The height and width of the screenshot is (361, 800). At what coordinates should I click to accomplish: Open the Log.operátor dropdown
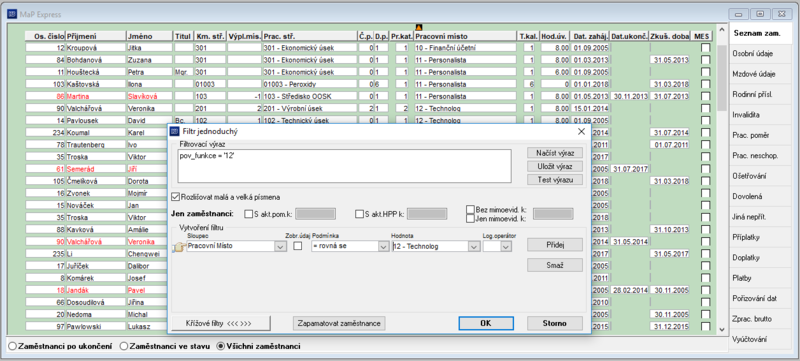506,247
